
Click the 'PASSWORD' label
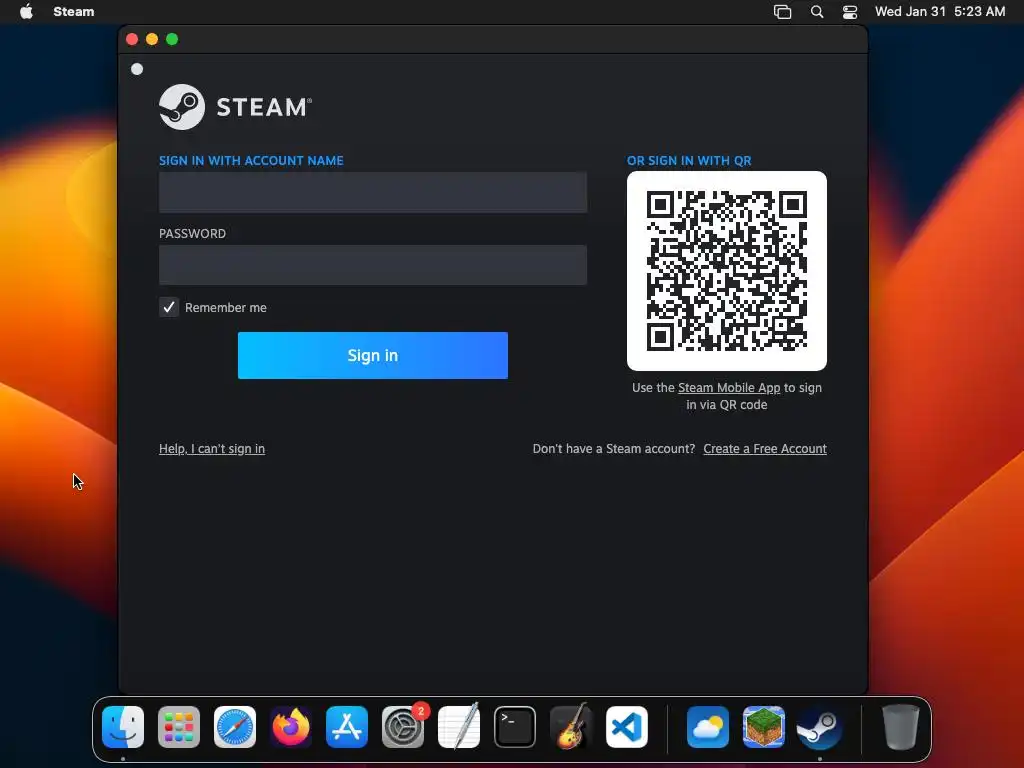click(193, 234)
